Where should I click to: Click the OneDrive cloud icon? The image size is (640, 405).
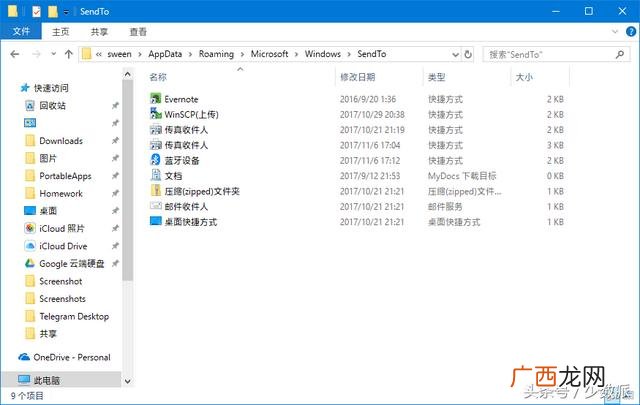(24, 357)
